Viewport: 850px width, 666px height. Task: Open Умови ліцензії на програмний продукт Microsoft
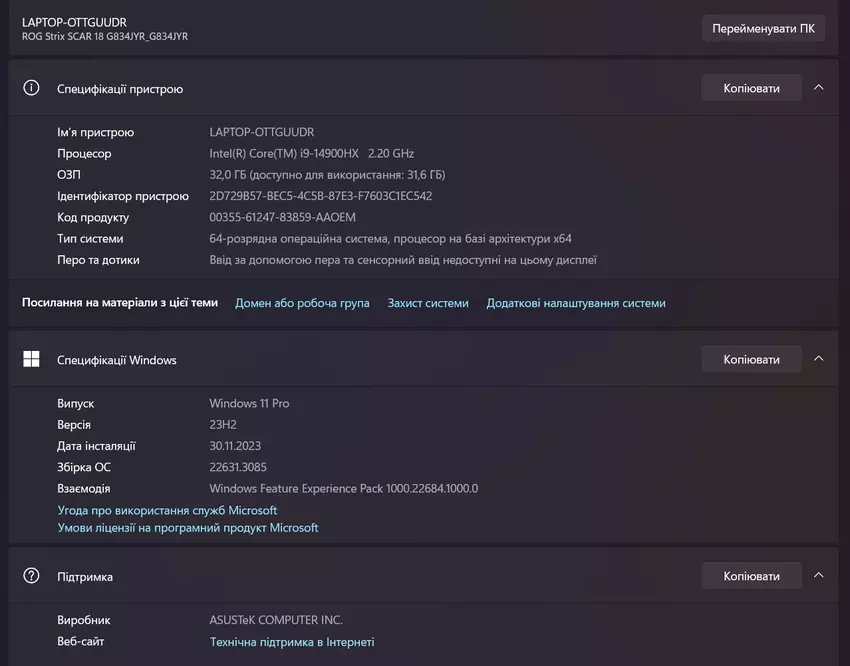[188, 527]
